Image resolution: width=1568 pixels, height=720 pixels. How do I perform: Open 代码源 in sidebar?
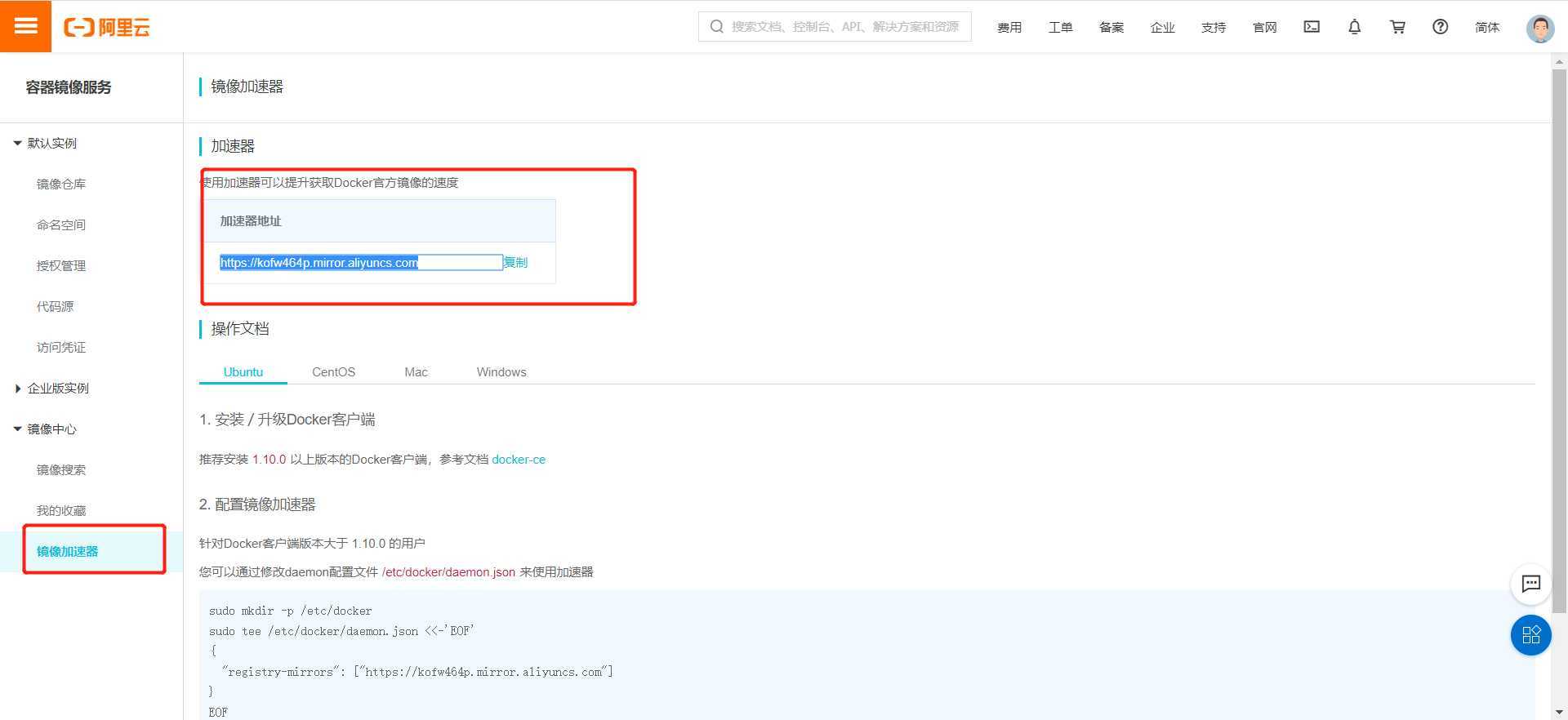pyautogui.click(x=55, y=306)
